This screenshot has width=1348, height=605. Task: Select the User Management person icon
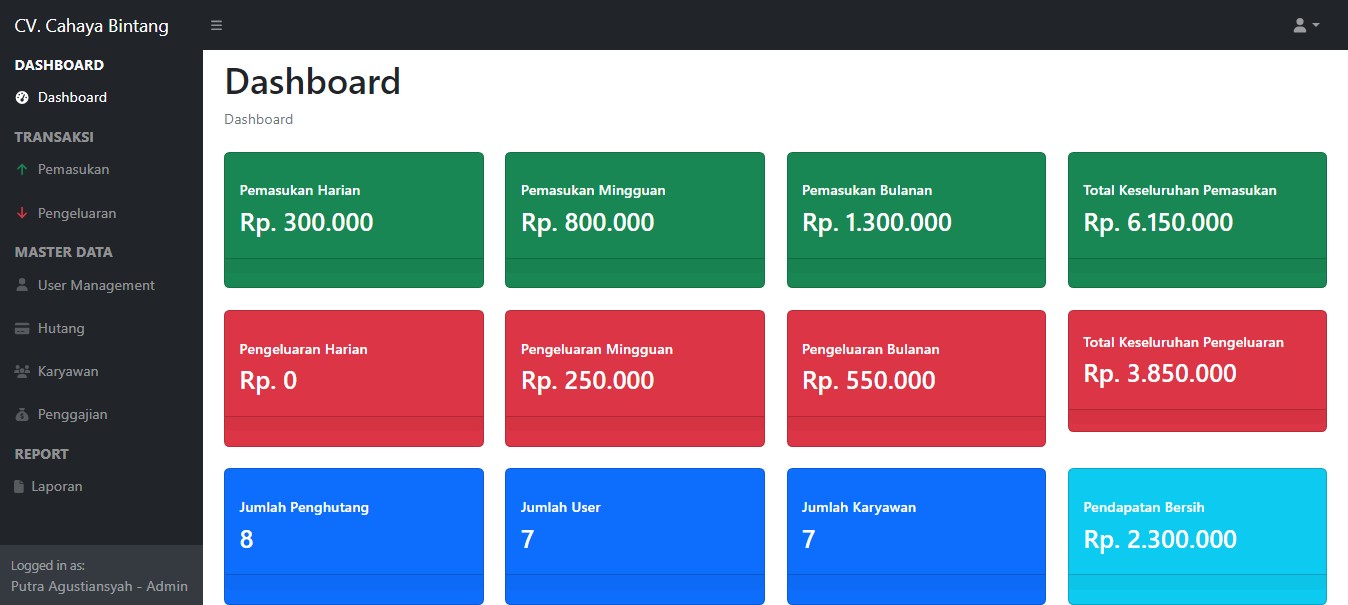(x=22, y=285)
